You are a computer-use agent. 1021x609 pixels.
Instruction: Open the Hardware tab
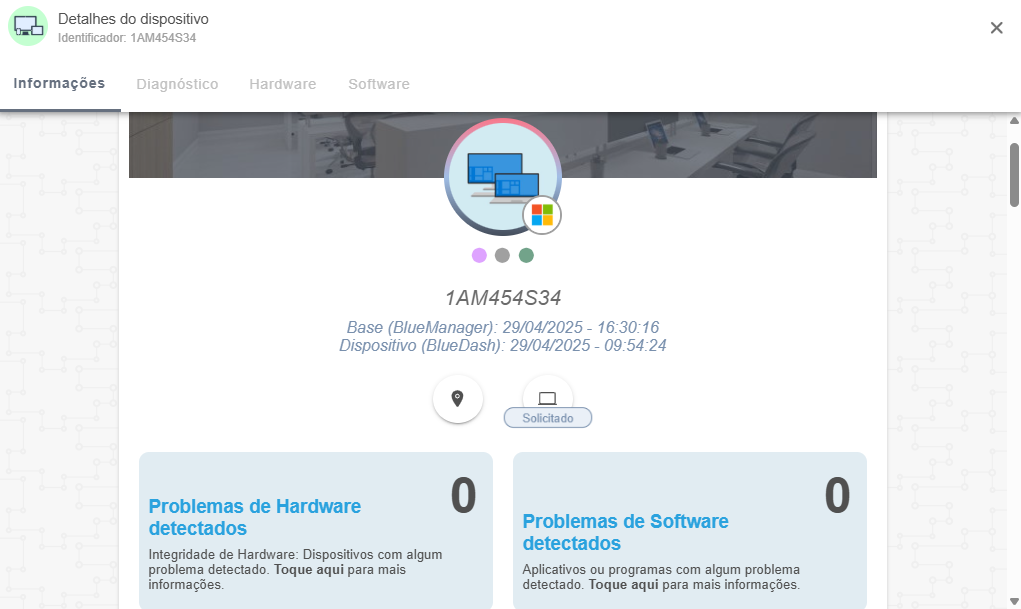click(283, 84)
